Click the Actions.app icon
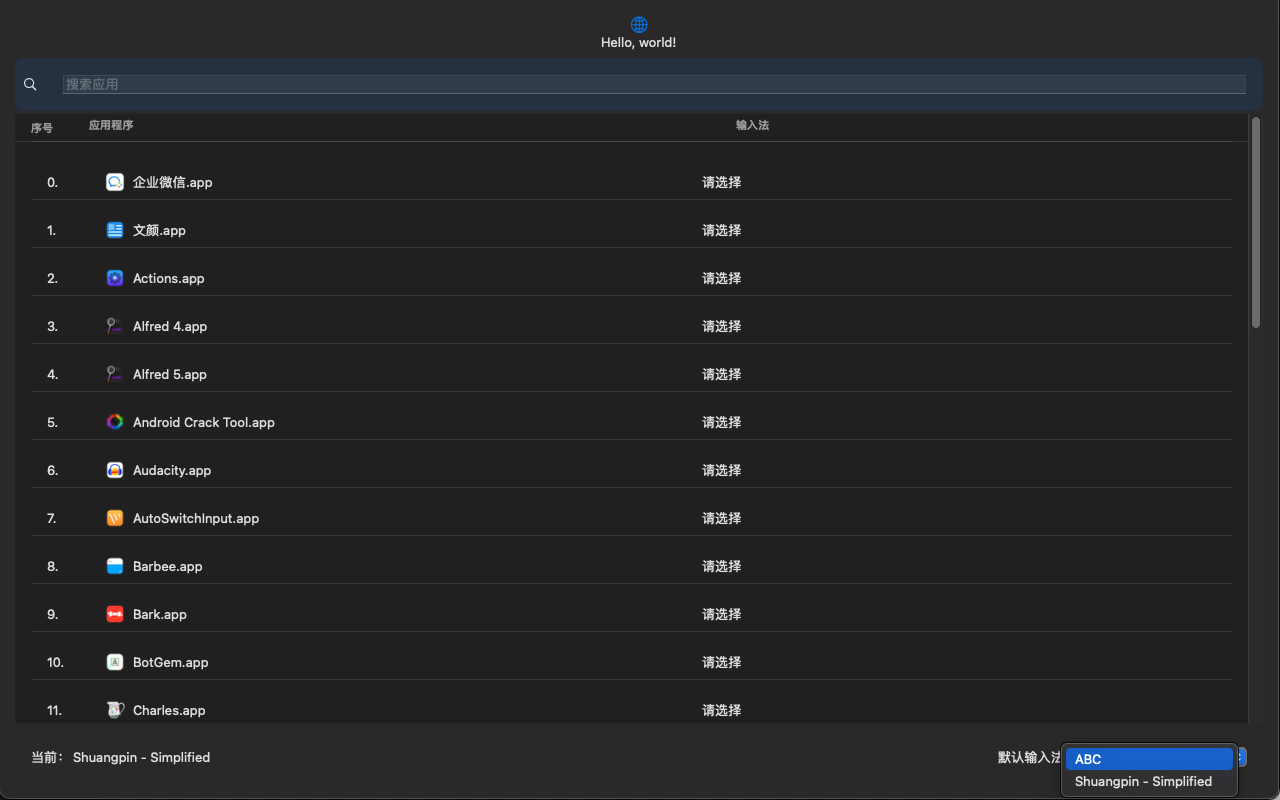1280x800 pixels. click(115, 278)
